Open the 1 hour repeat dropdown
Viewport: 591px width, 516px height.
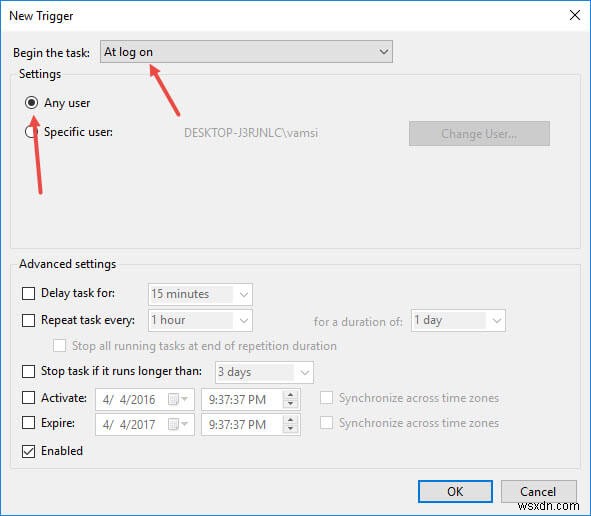[x=200, y=320]
